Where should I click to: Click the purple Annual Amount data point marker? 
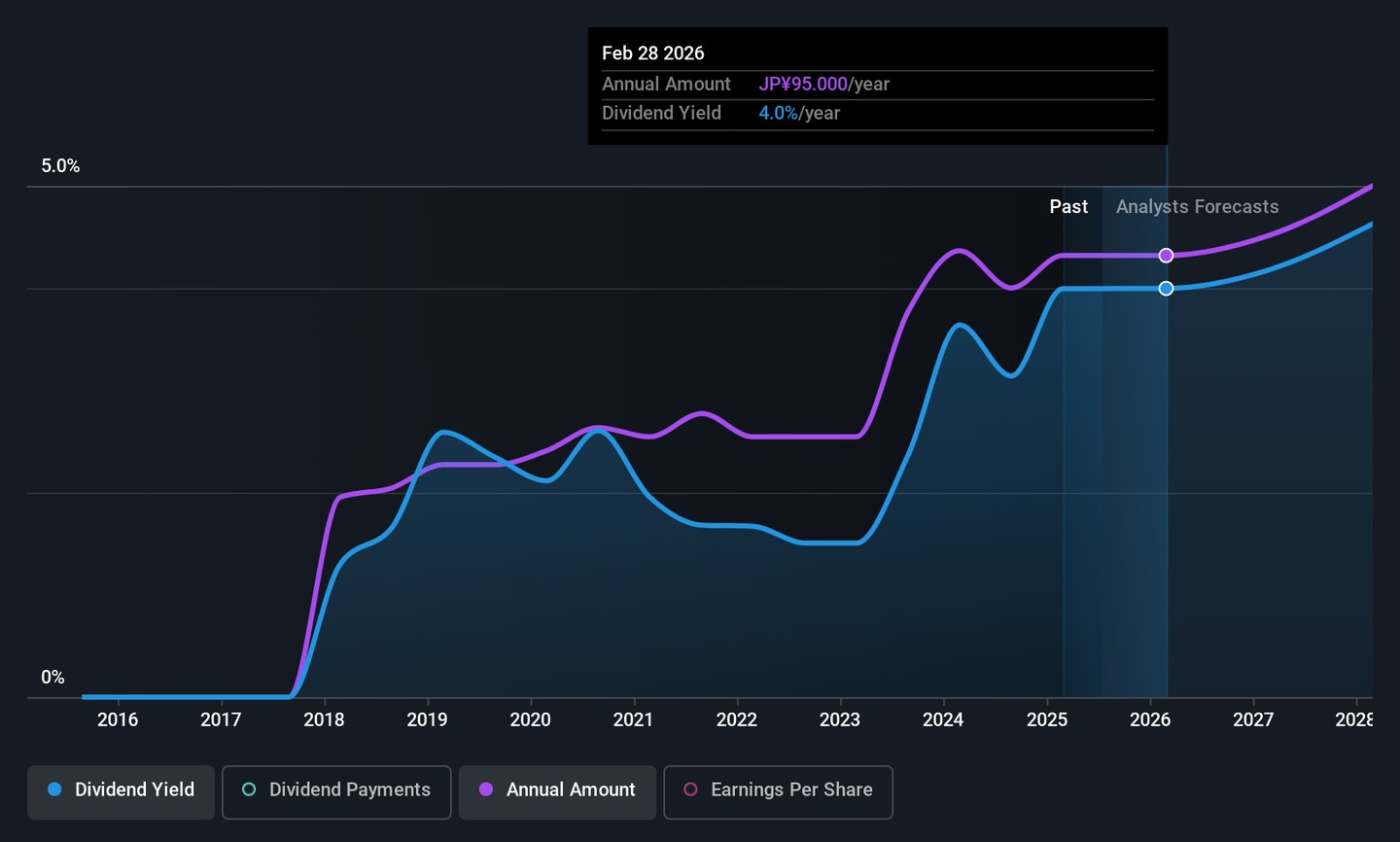tap(1166, 256)
